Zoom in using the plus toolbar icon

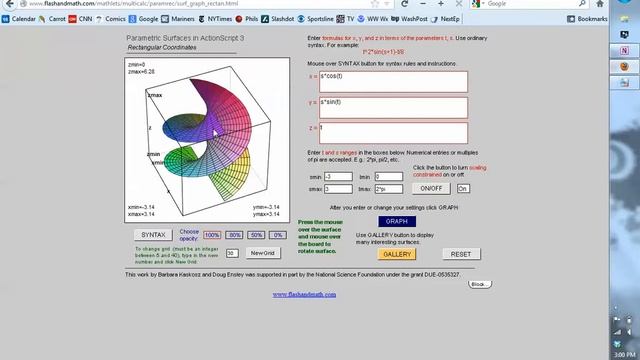coord(441,4)
